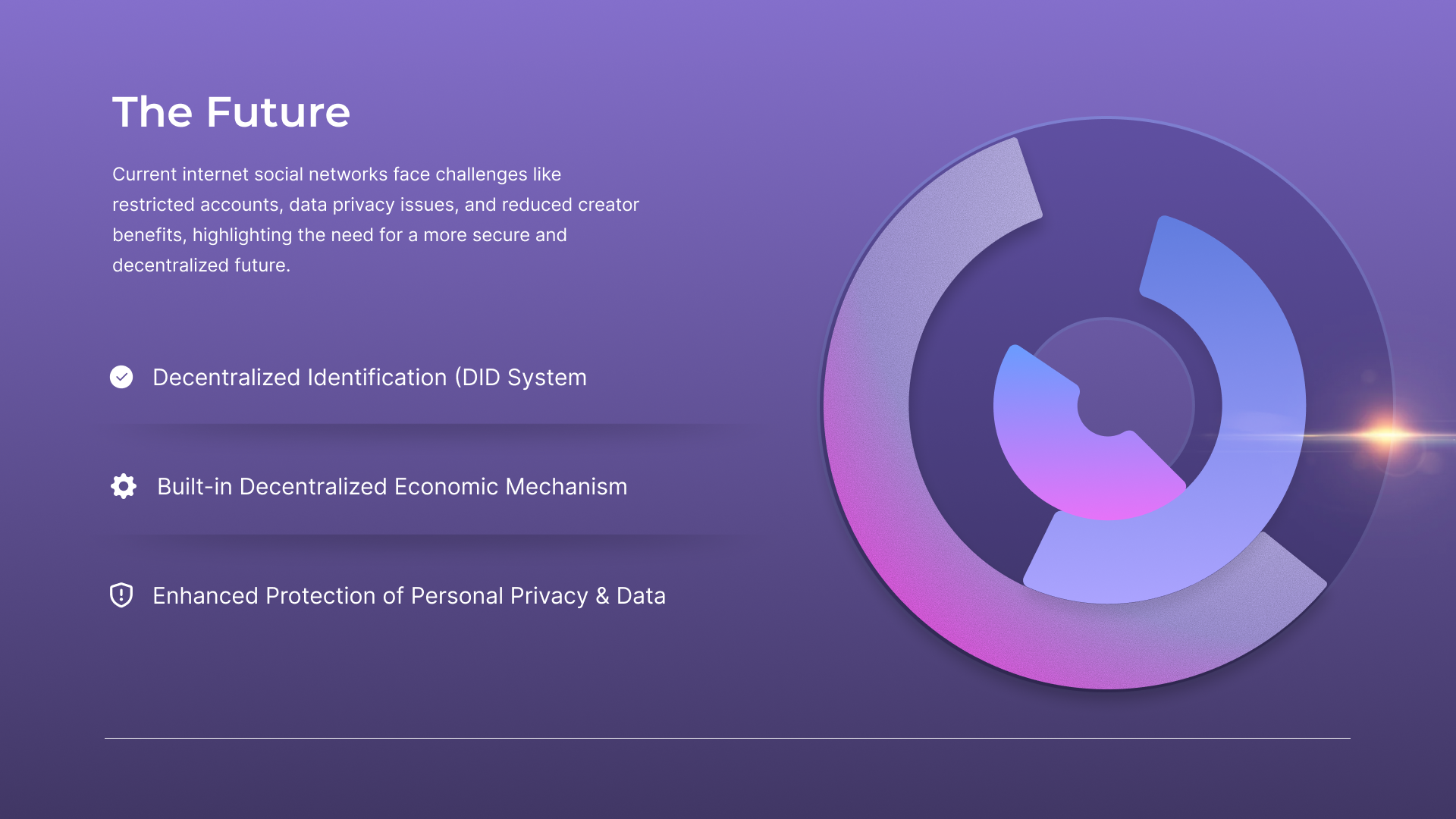Image resolution: width=1456 pixels, height=819 pixels.
Task: Click the checkmark icon beside Decentralized Identification
Action: coord(121,377)
